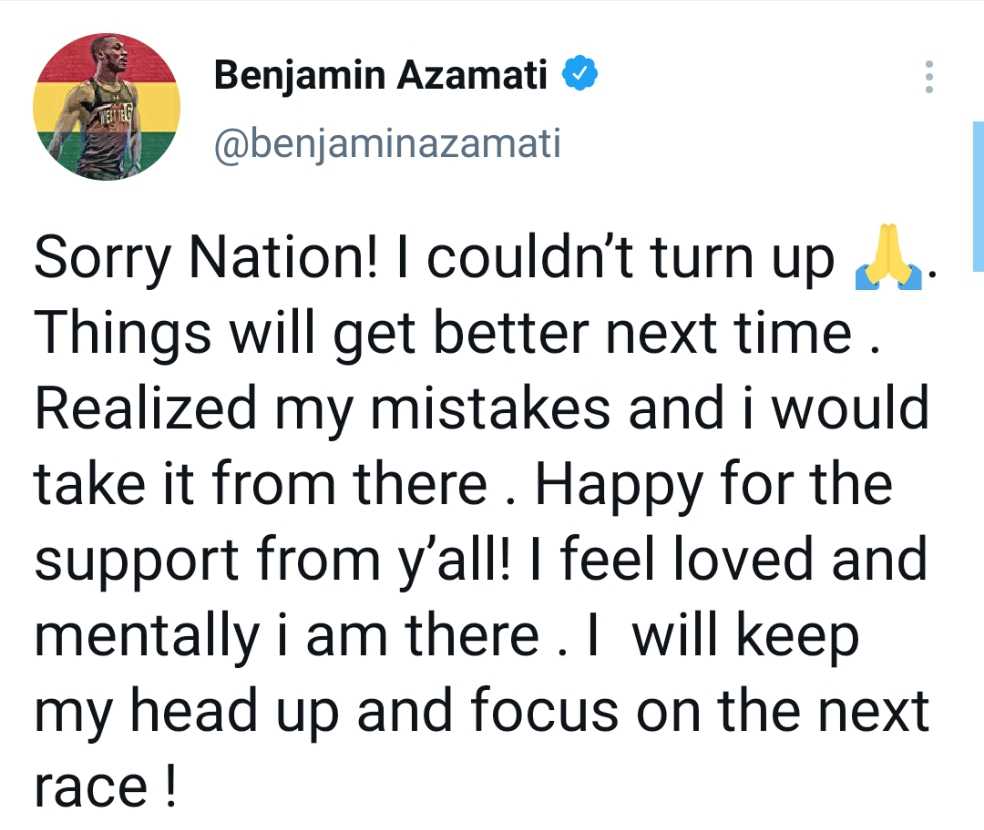Click the @benjaminazamati handle
984x830 pixels.
point(388,143)
